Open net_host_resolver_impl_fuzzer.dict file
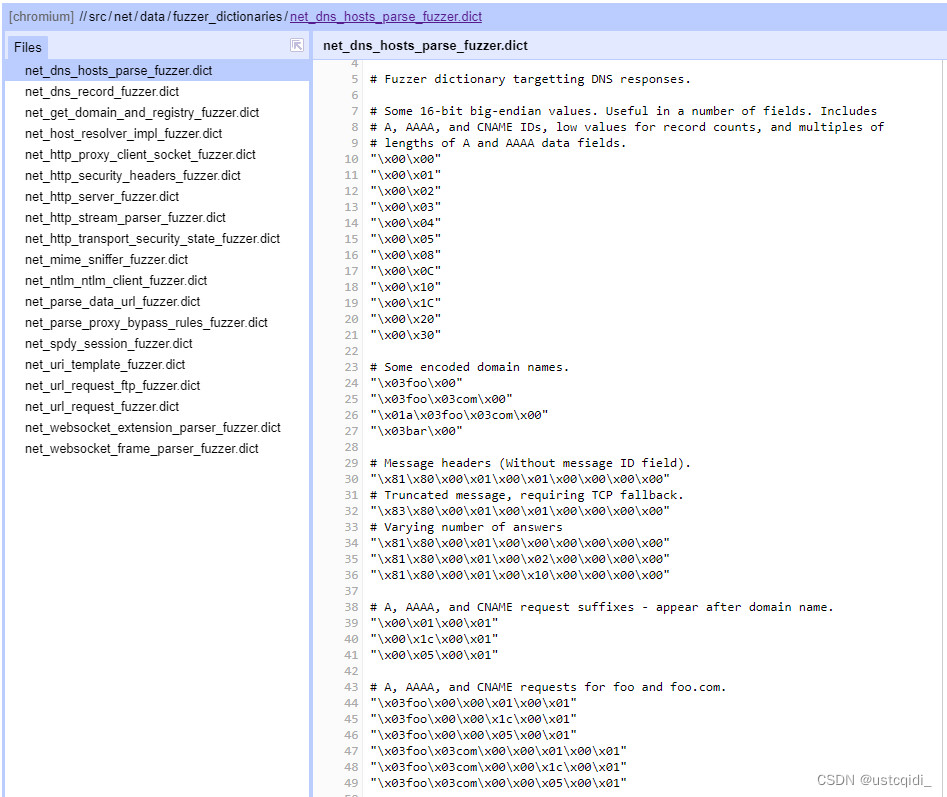The height and width of the screenshot is (797, 947). [x=123, y=133]
